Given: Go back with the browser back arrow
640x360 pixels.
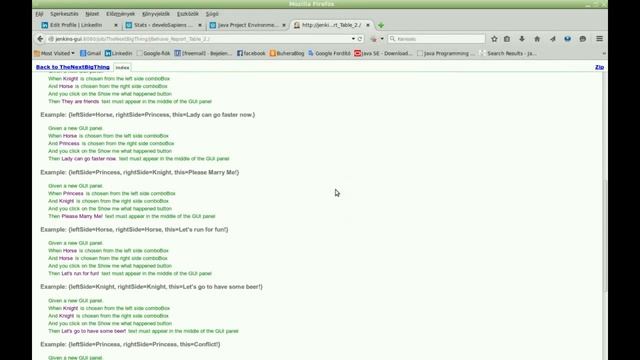Looking at the screenshot, I should (x=40, y=39).
